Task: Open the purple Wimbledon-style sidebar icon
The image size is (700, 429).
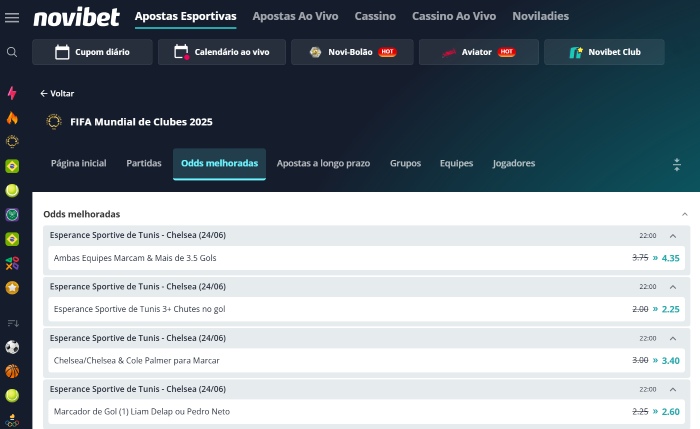Action: (x=12, y=215)
